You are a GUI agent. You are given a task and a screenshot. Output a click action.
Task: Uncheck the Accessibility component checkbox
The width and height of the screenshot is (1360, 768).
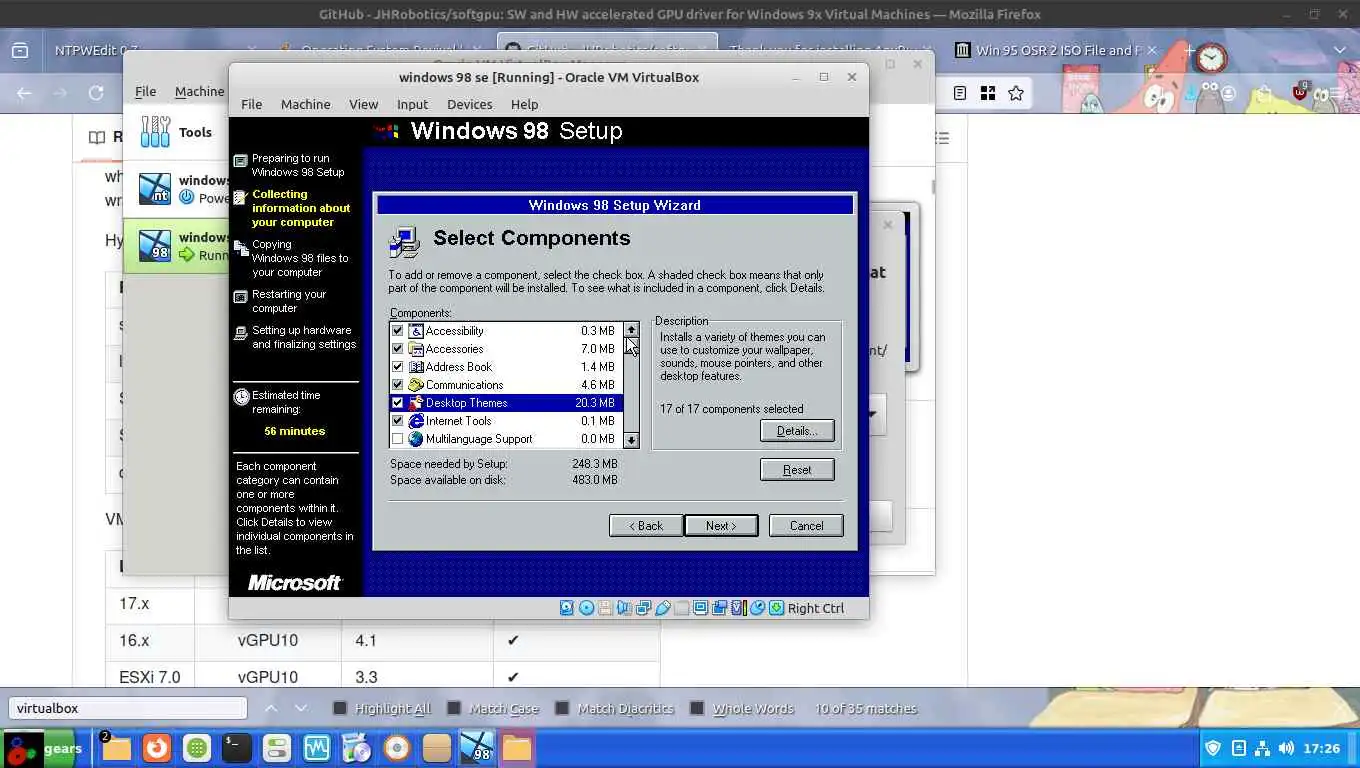[397, 331]
